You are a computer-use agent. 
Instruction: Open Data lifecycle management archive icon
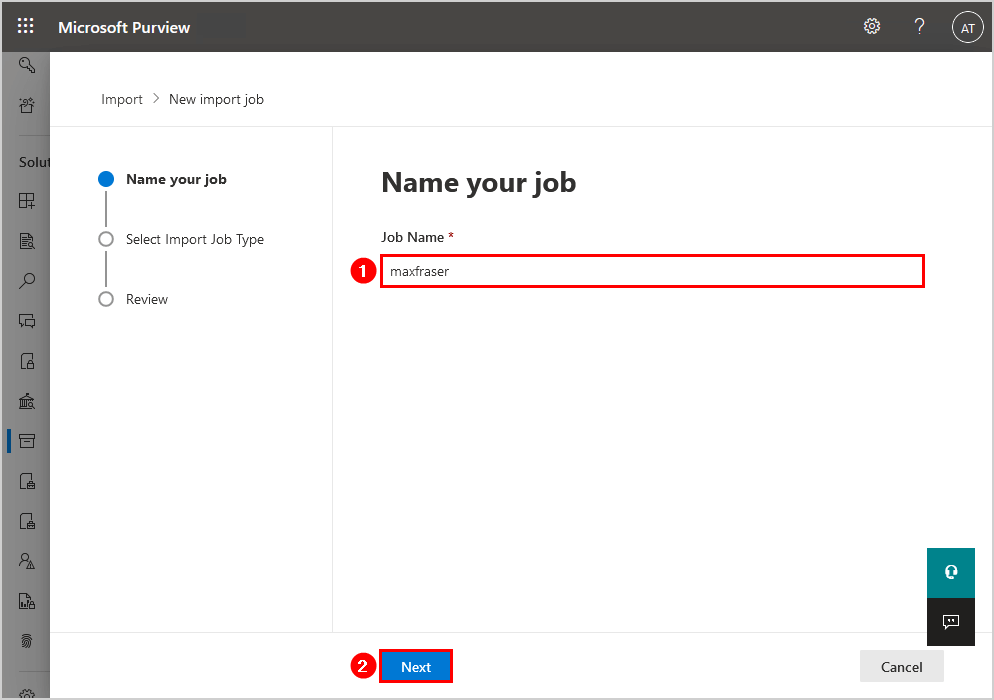tap(27, 441)
